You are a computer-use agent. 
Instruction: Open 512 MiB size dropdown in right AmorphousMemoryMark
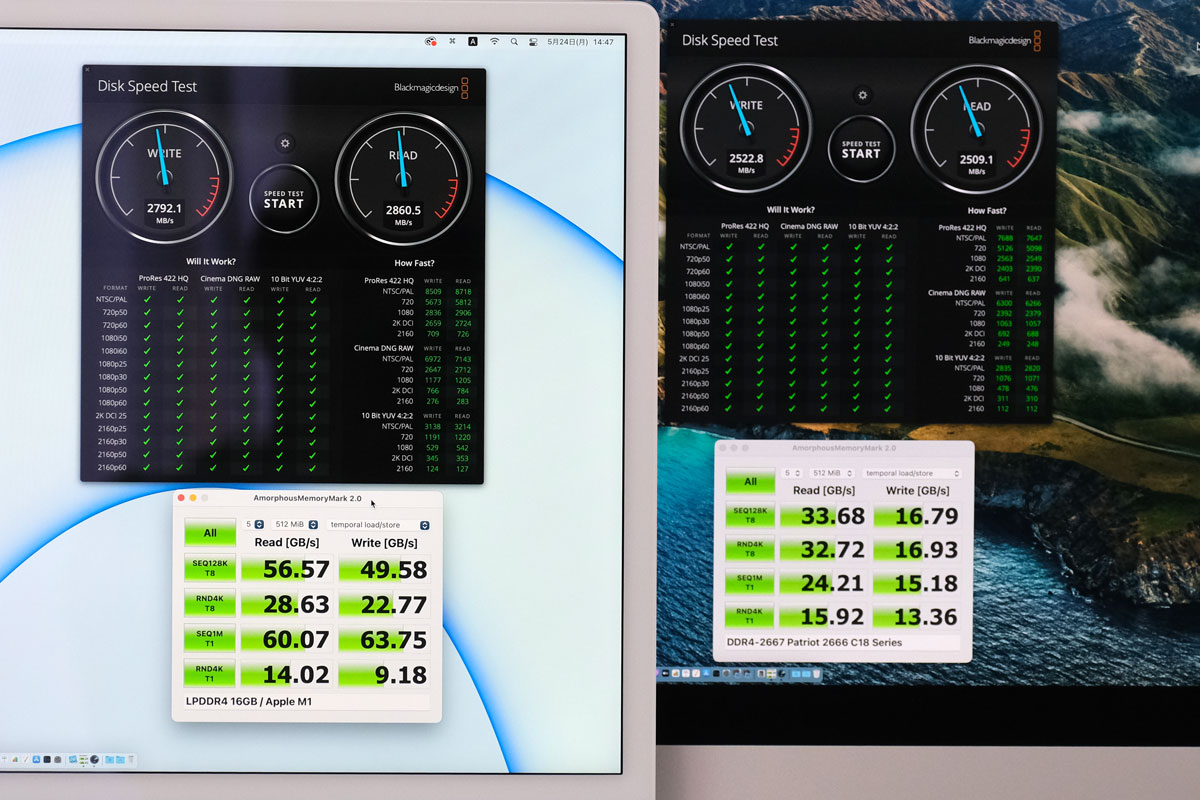832,473
